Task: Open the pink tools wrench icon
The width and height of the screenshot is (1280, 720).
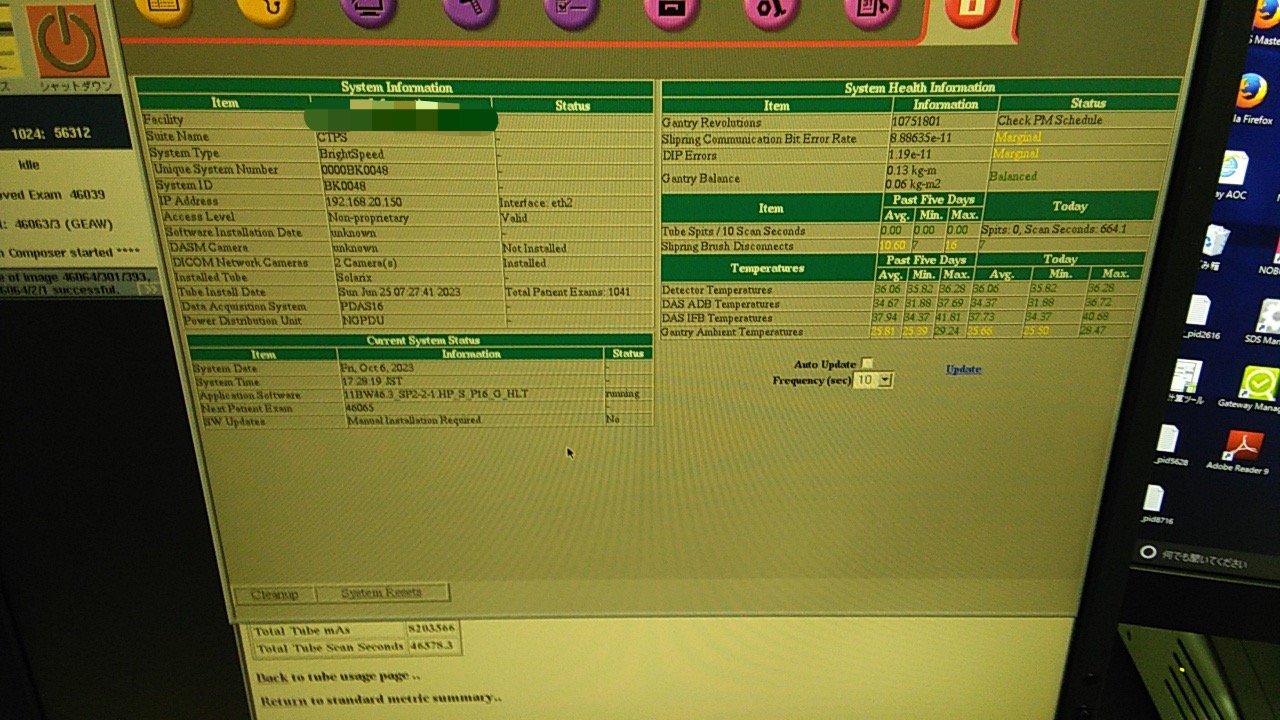Action: click(770, 8)
